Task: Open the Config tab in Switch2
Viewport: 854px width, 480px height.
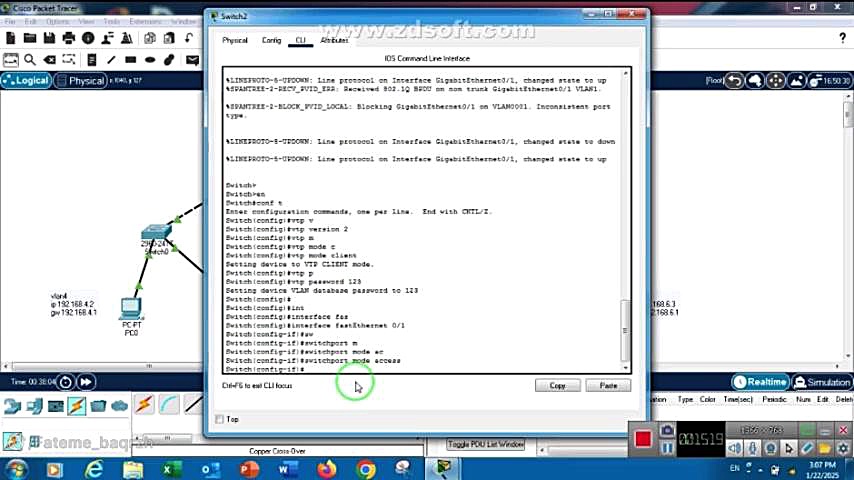Action: (271, 40)
